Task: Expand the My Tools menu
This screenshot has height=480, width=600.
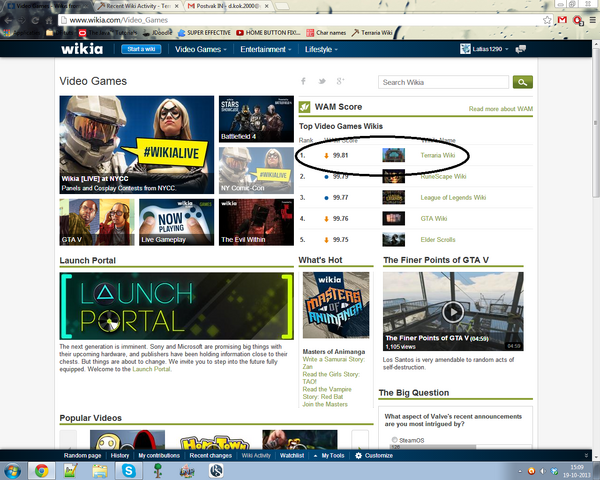Action: pos(329,456)
